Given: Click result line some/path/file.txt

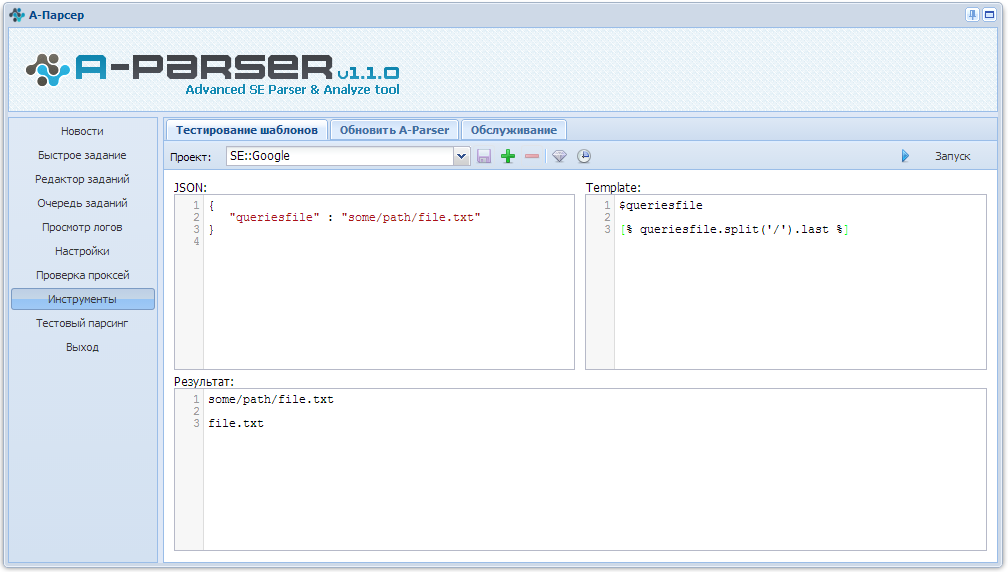Looking at the screenshot, I should pyautogui.click(x=271, y=399).
